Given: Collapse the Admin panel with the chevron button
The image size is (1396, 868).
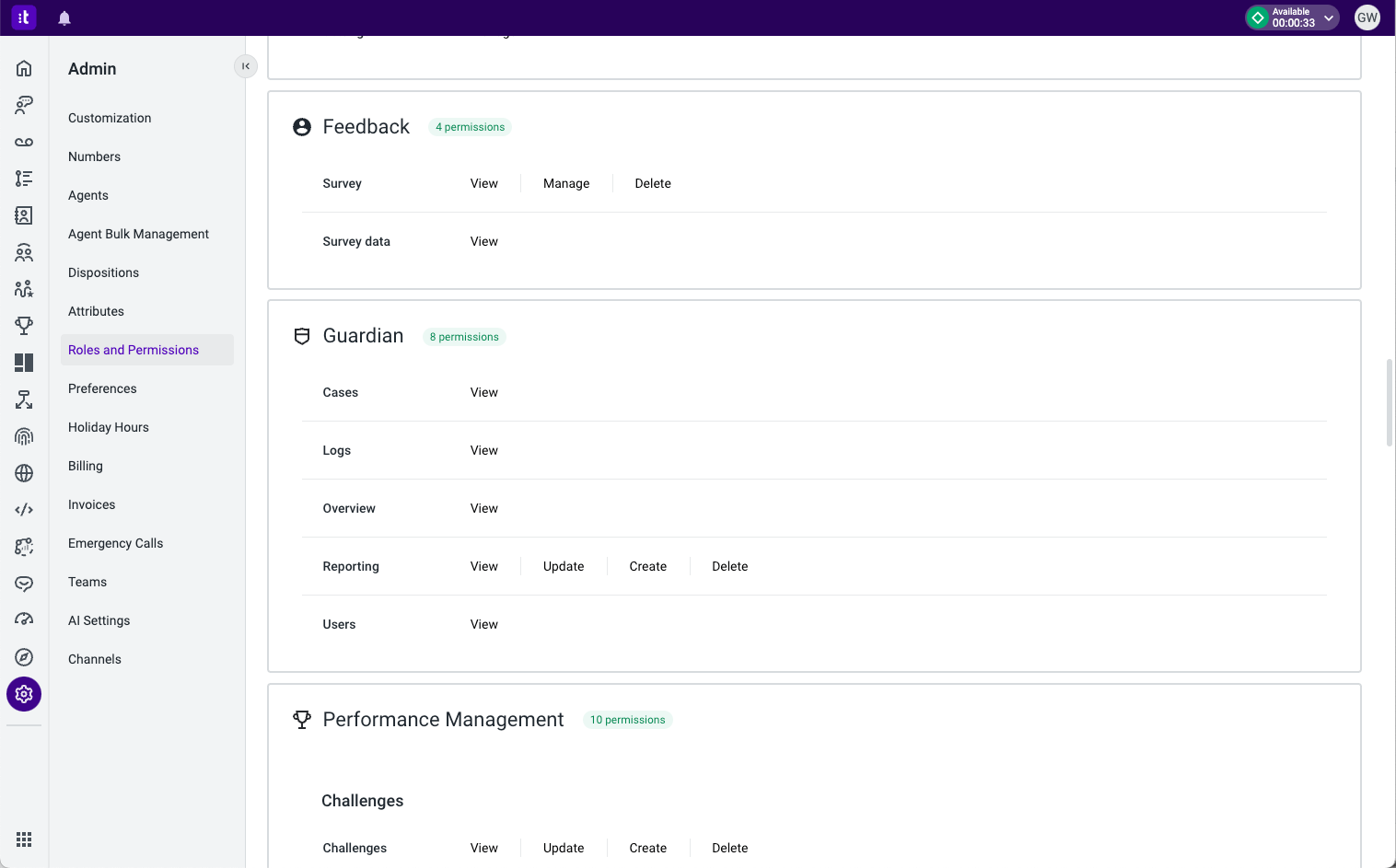Looking at the screenshot, I should pos(245,65).
